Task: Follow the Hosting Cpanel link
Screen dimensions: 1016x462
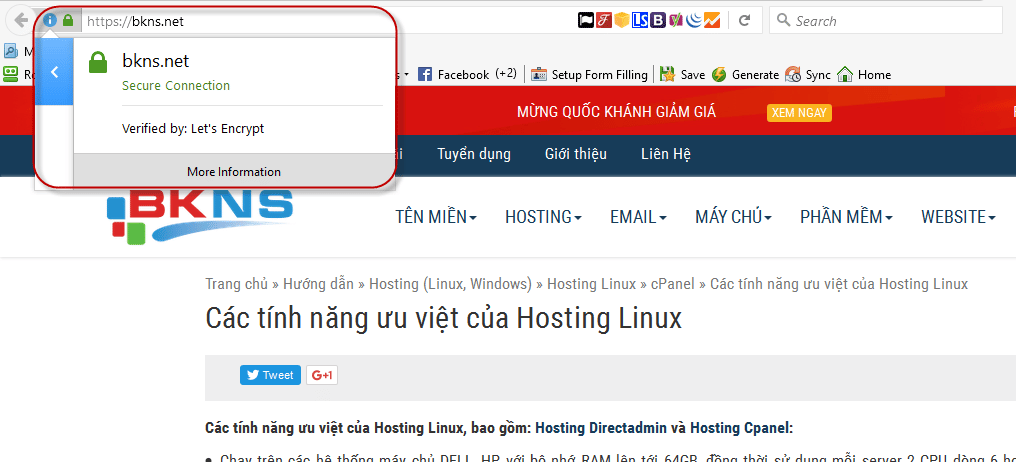Action: point(741,428)
